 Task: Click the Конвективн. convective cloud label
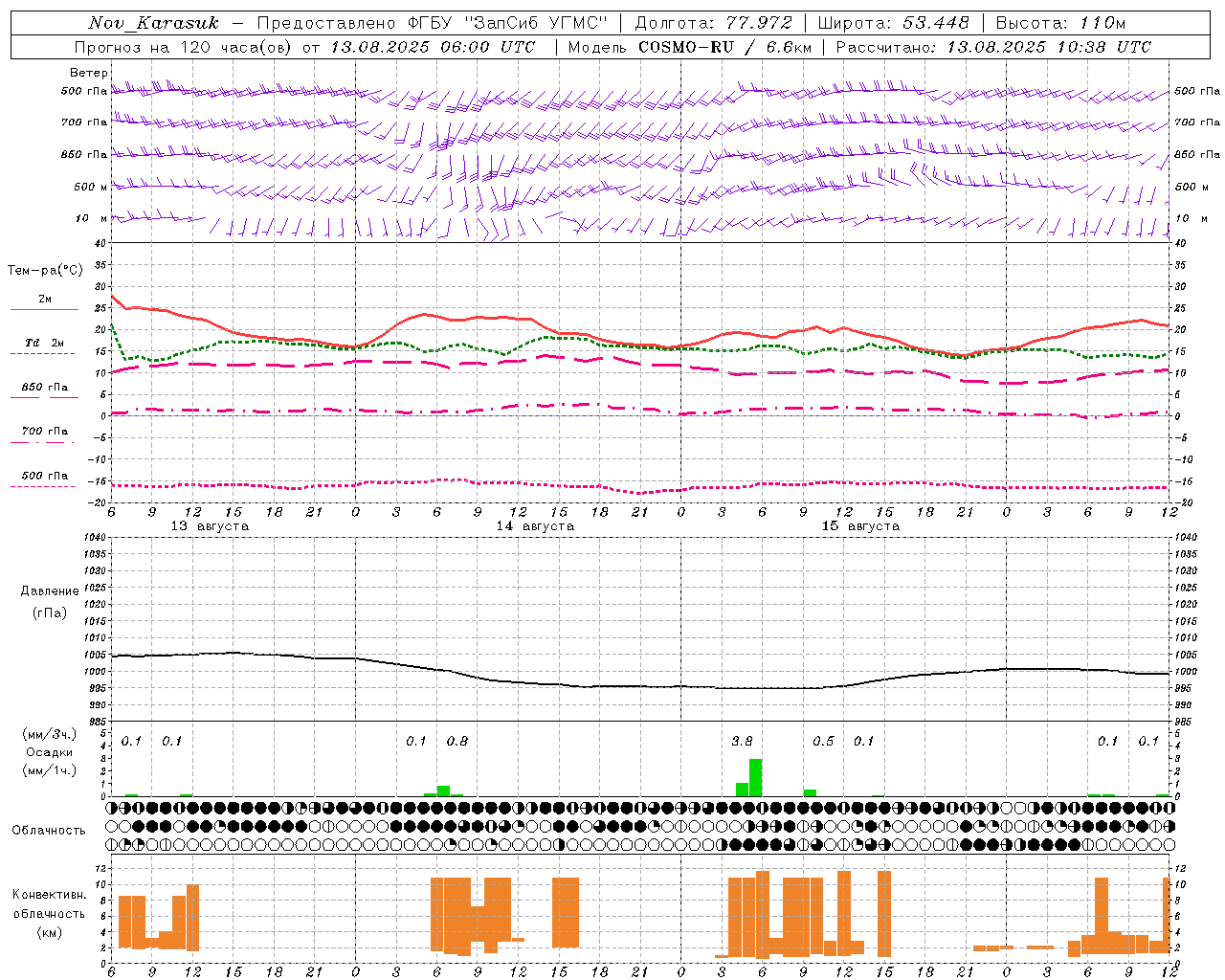pos(50,895)
